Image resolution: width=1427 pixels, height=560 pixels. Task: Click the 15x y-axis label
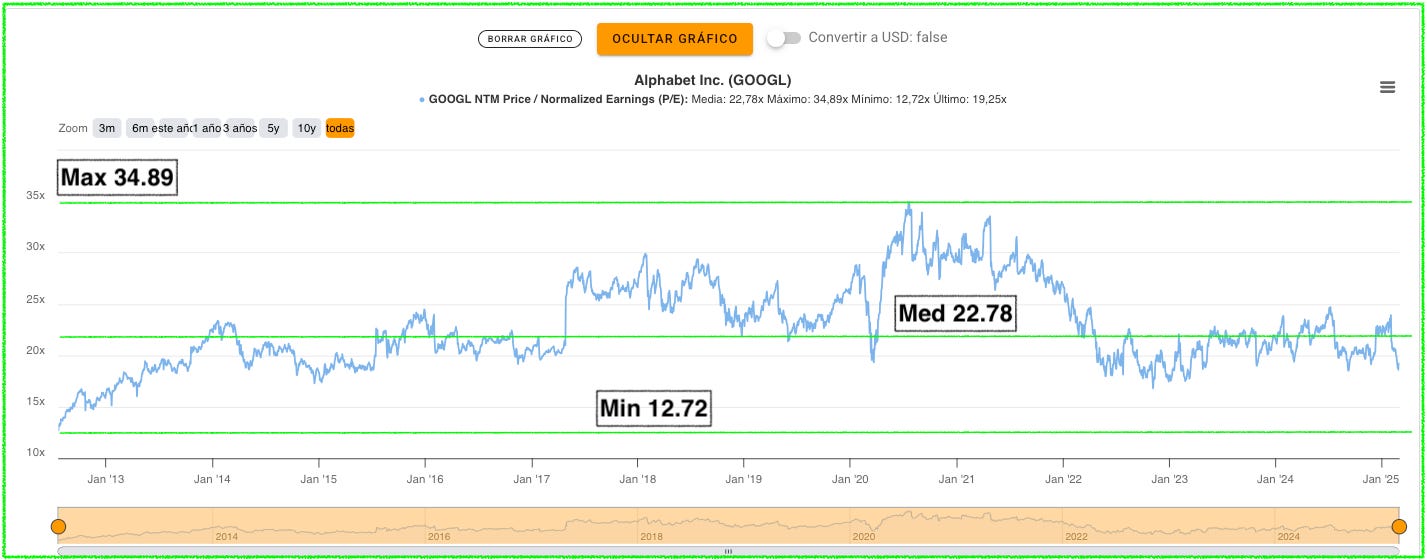(36, 402)
